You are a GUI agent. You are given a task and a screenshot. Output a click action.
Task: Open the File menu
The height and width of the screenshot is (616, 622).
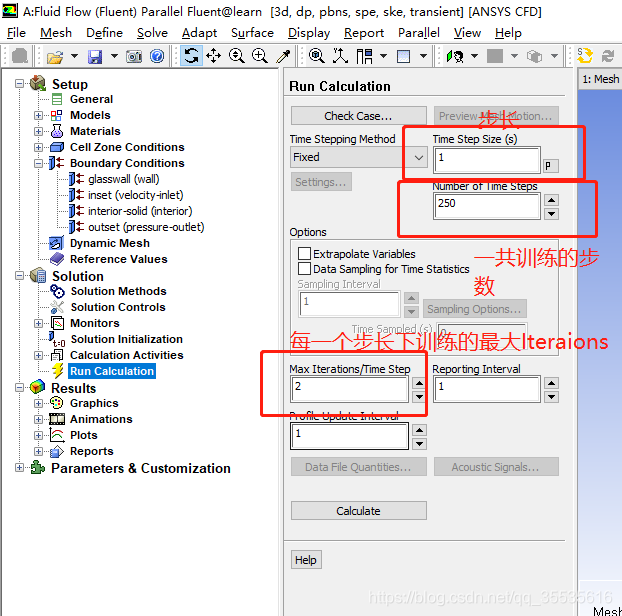[16, 33]
